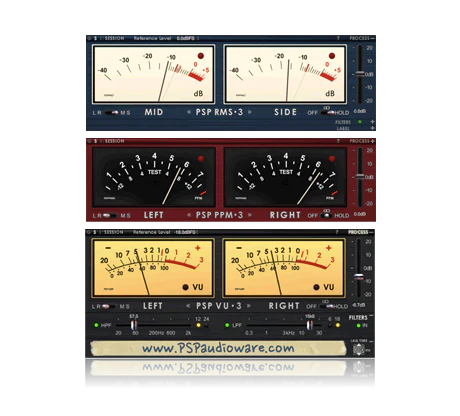Select HPF 12 dB slope LED on VU-3
The width and height of the screenshot is (460, 416).
click(x=198, y=325)
